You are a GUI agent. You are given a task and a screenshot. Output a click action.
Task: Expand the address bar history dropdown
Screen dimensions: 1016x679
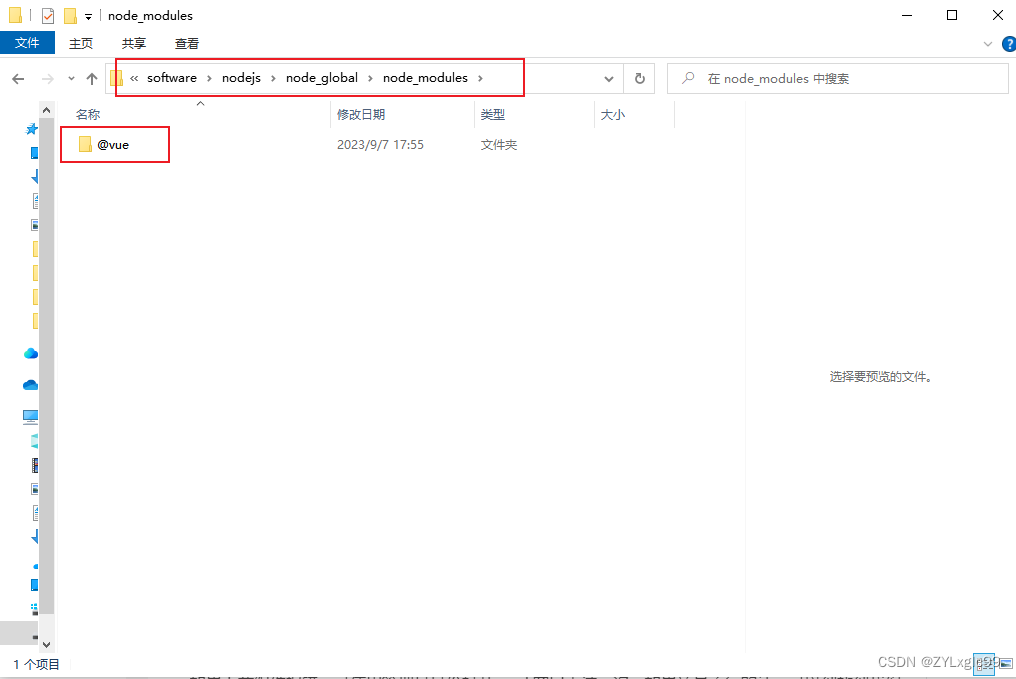[x=609, y=77]
